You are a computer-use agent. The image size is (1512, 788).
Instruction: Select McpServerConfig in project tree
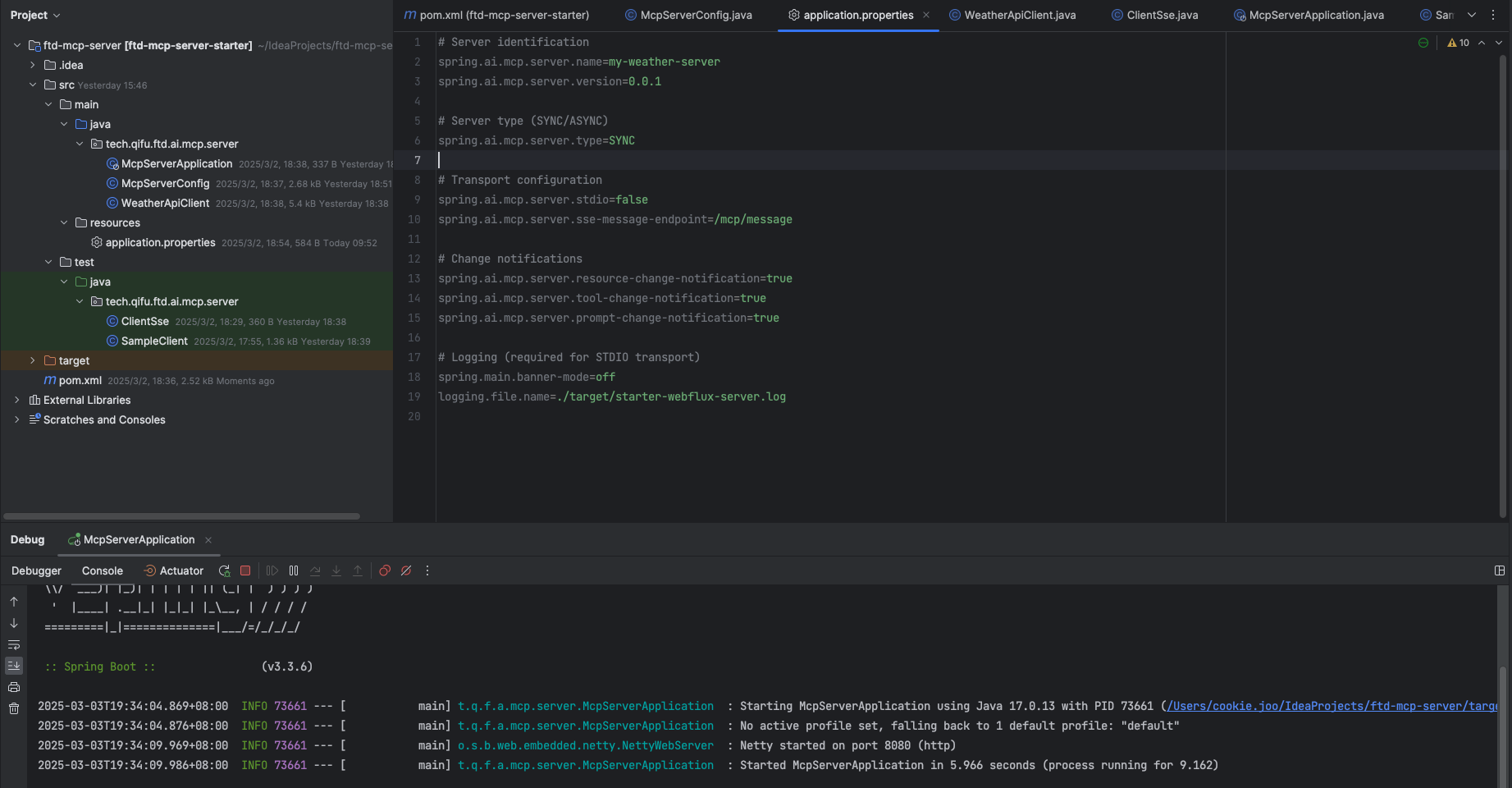click(x=165, y=183)
